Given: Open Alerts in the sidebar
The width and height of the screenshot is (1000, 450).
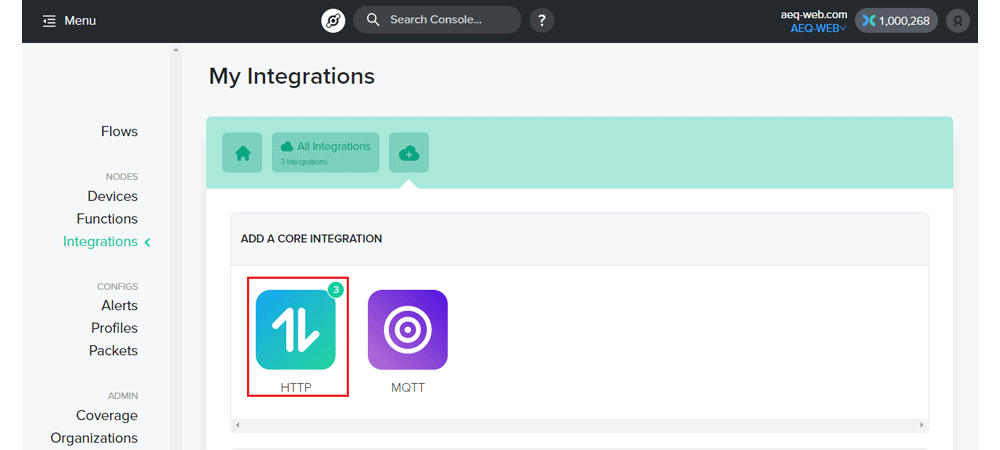Looking at the screenshot, I should coord(119,305).
